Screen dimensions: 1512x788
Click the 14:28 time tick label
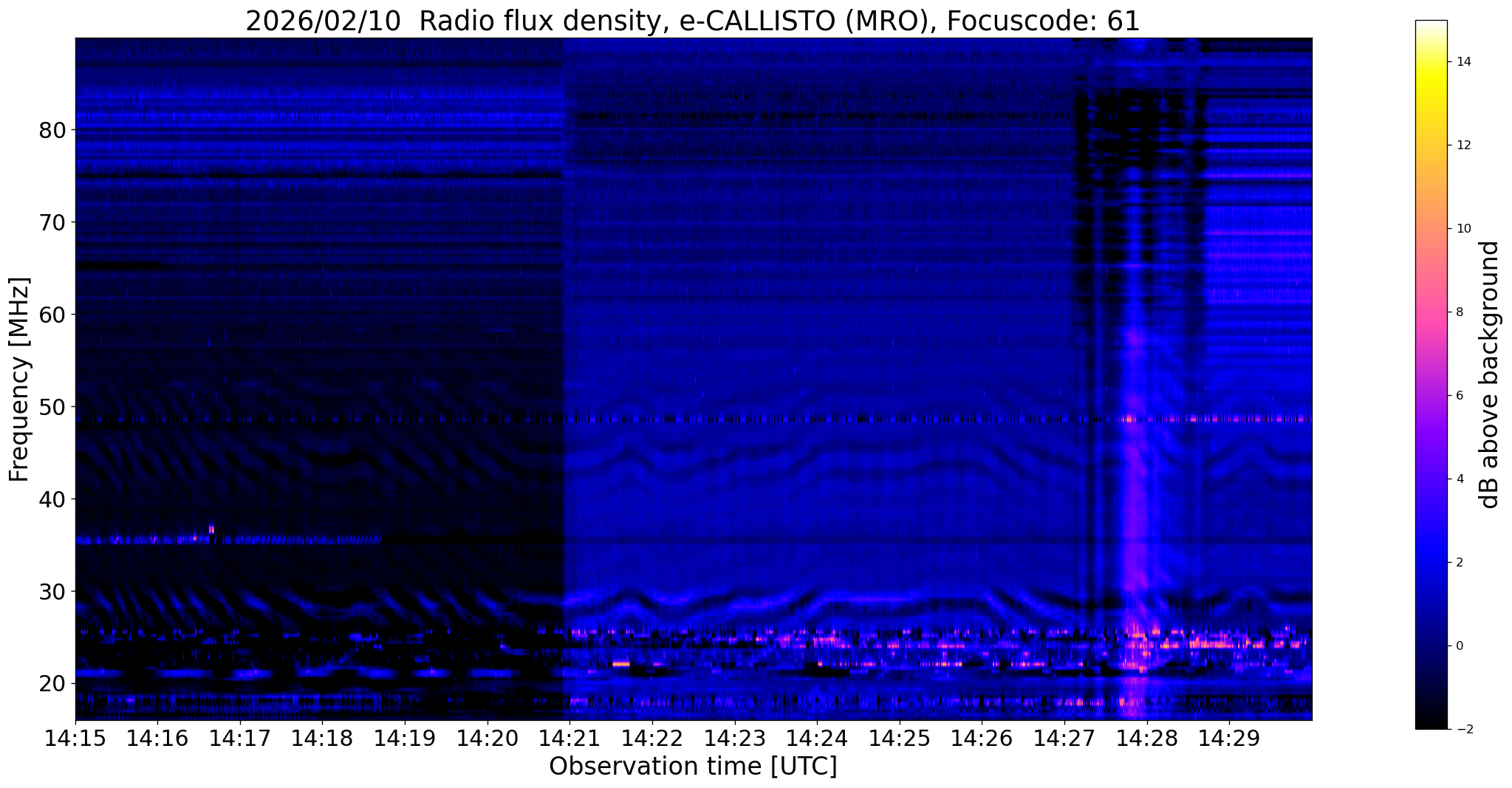[1146, 738]
